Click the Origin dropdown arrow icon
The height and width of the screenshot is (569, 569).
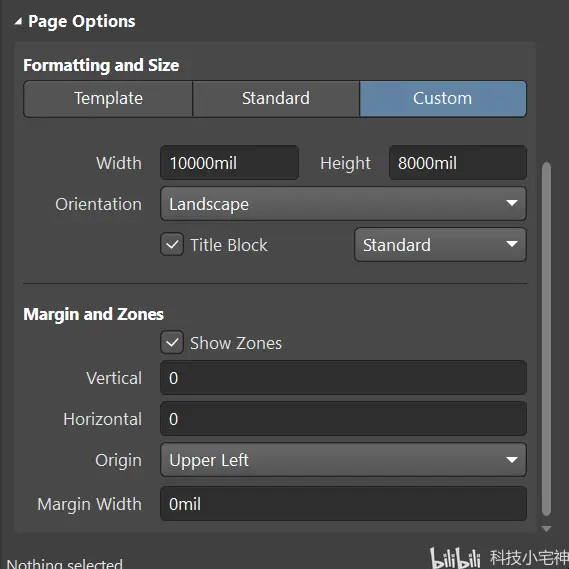pyautogui.click(x=512, y=460)
